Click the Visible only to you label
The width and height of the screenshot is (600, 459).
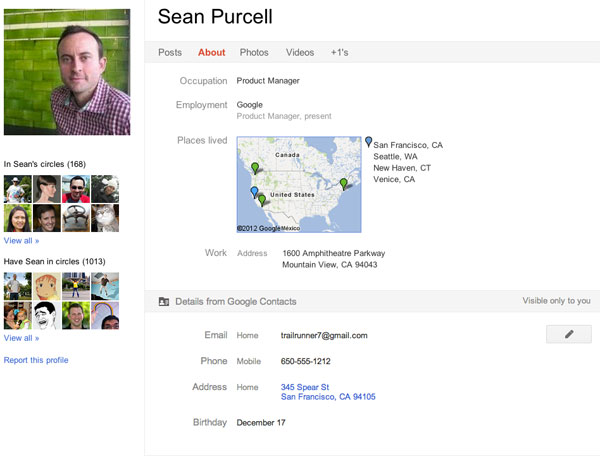click(x=556, y=301)
